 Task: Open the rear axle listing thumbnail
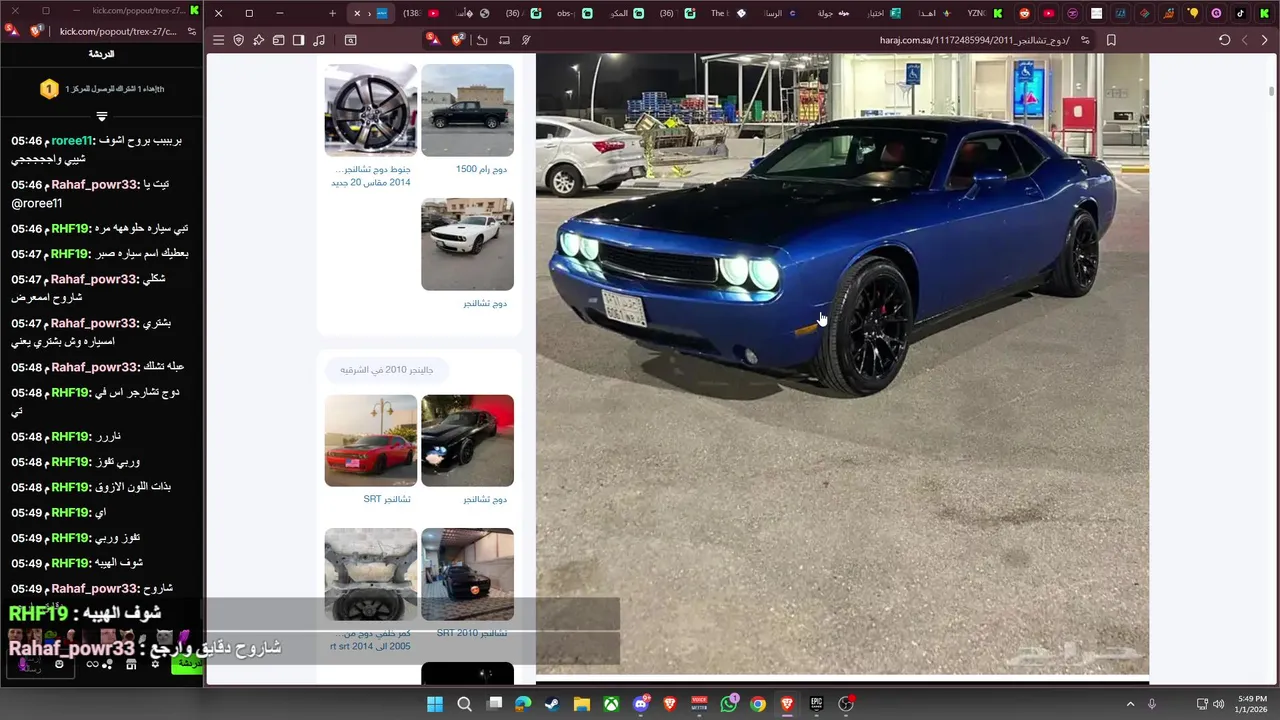(371, 574)
